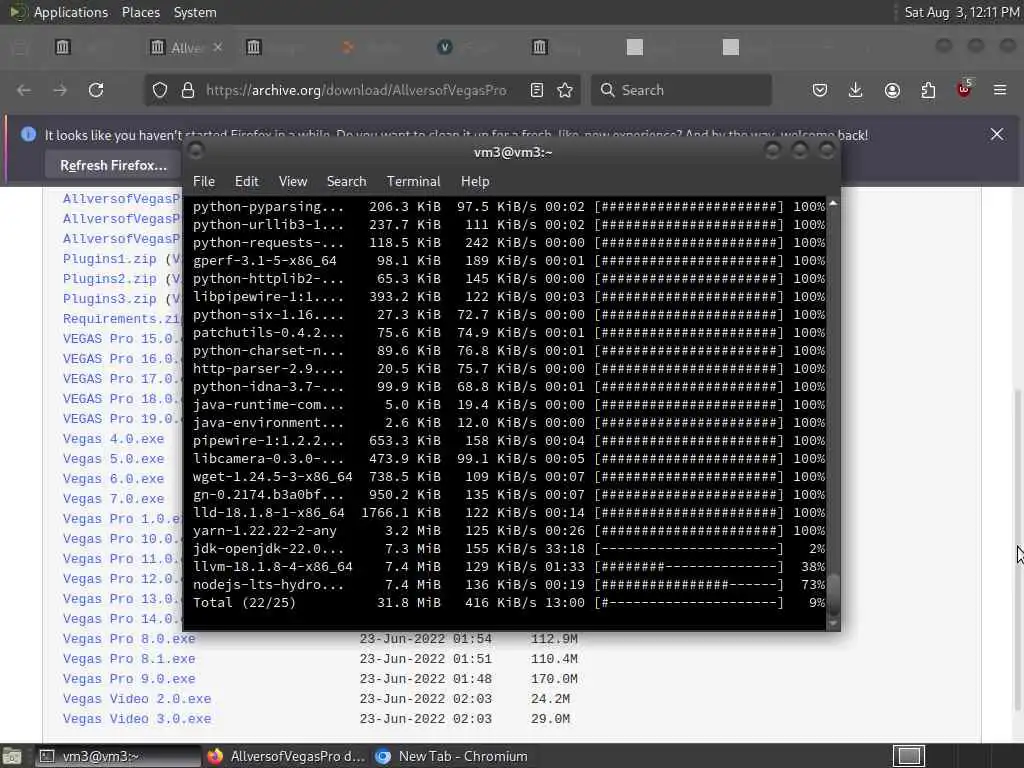This screenshot has height=768, width=1024.
Task: Download Vegas Video 3.0.exe link
Action: click(x=136, y=719)
